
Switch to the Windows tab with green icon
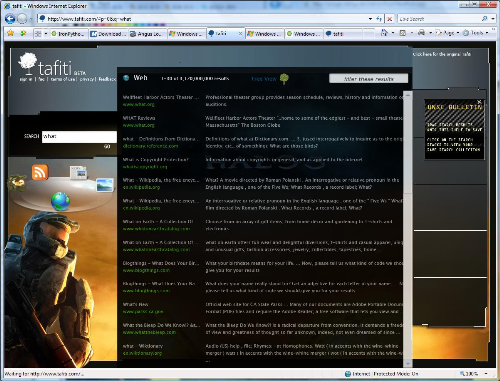304,34
